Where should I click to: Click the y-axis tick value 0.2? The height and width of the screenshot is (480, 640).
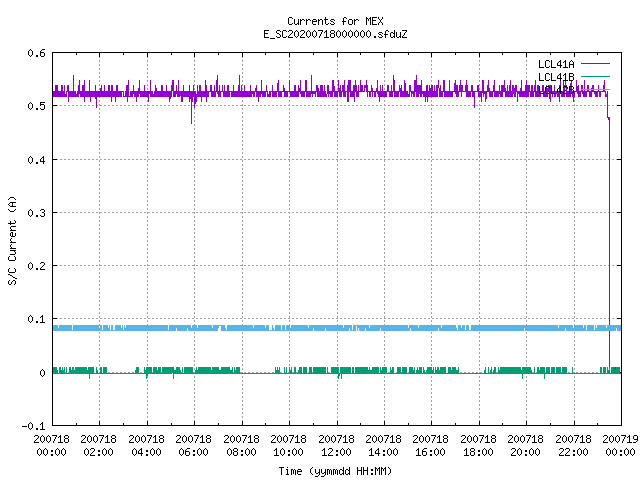tap(36, 266)
